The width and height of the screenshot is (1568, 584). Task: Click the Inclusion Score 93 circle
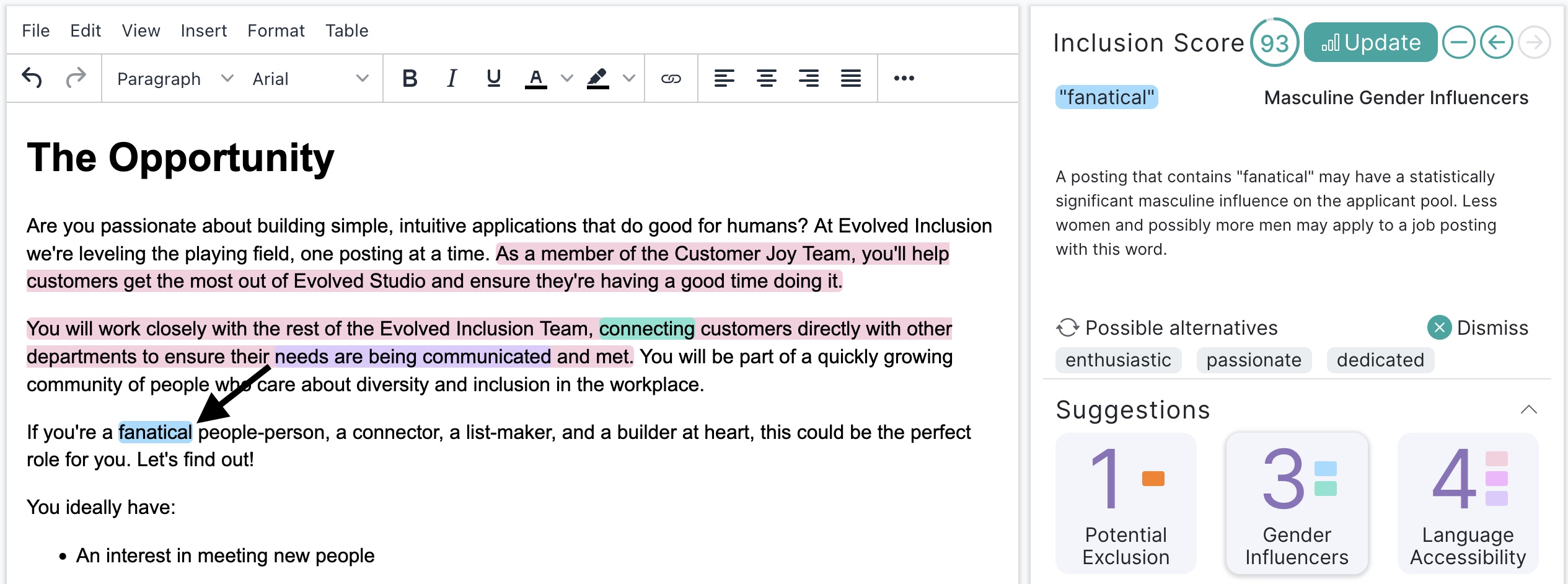coord(1274,43)
